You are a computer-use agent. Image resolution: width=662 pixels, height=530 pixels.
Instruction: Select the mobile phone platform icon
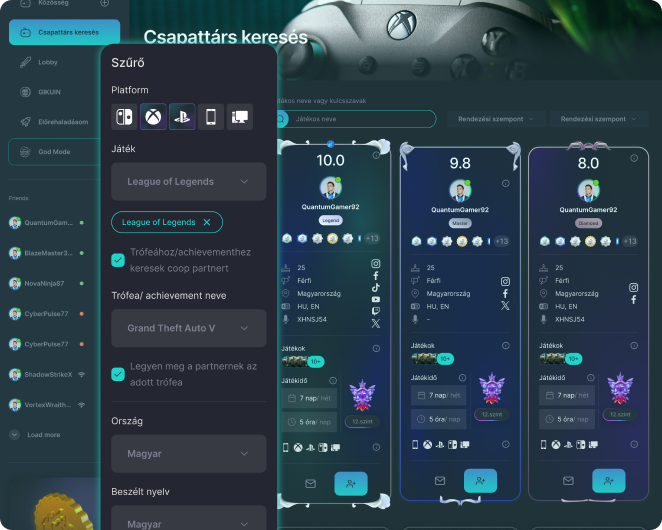click(211, 117)
